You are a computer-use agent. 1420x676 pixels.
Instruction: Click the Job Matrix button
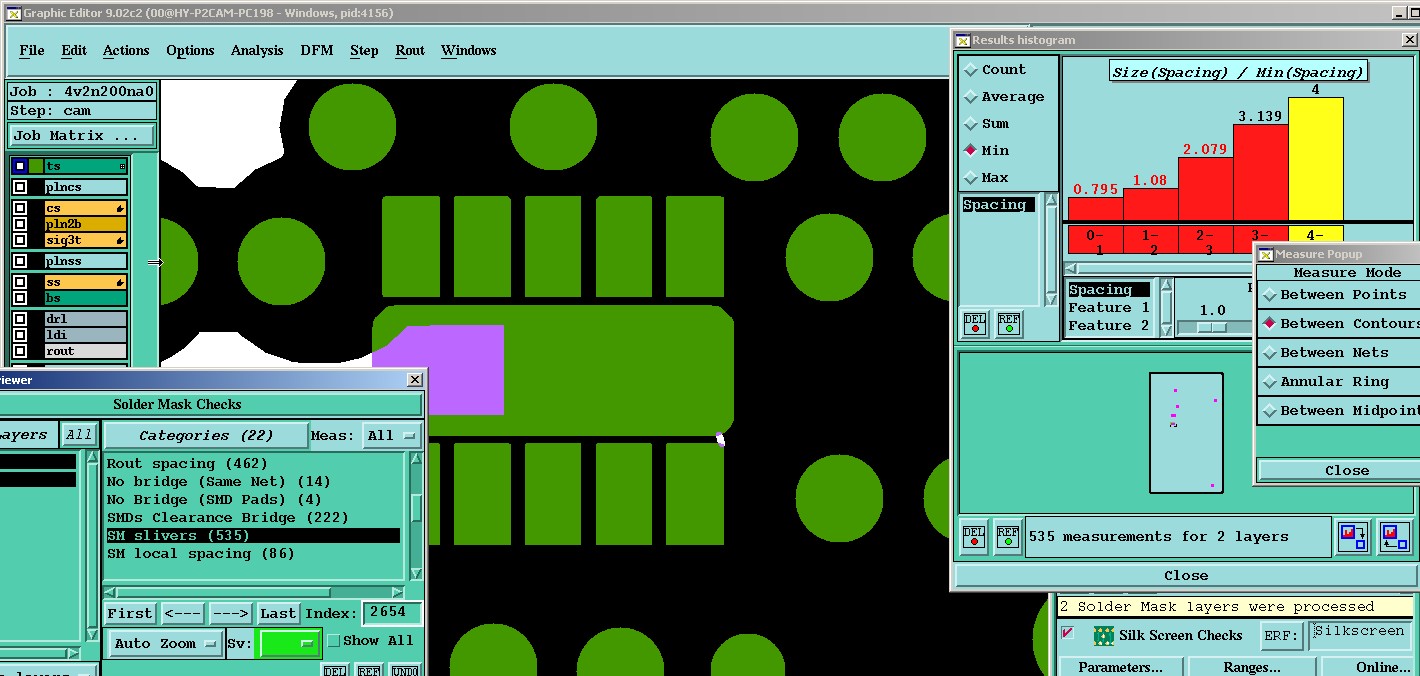[x=82, y=136]
